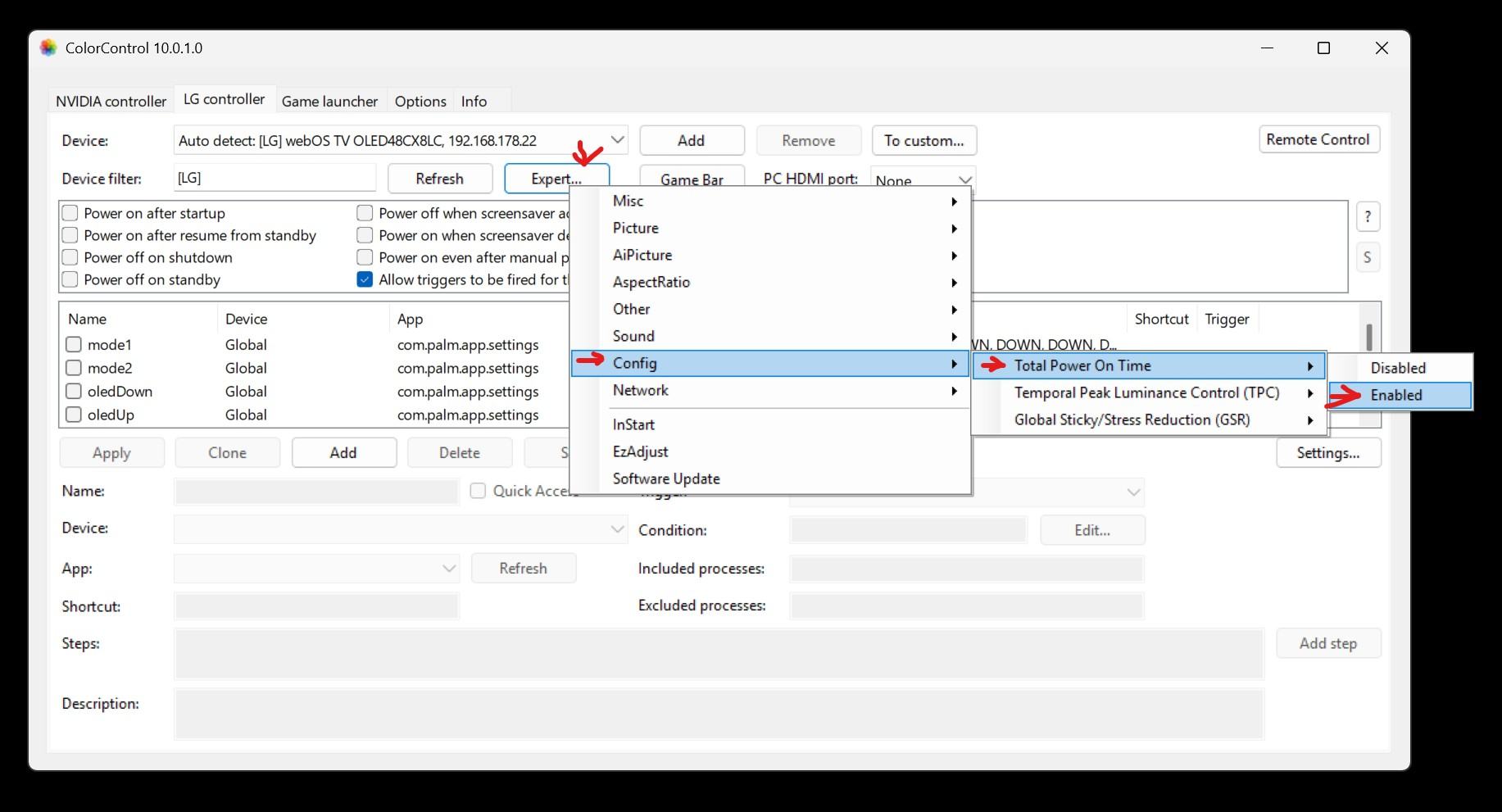Open the Sound submenu
The image size is (1502, 812).
(x=771, y=336)
